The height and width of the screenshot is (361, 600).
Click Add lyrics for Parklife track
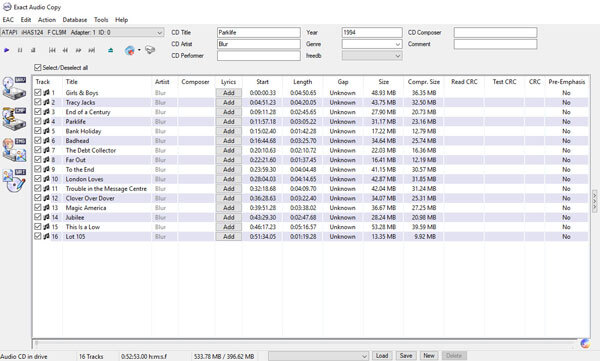(x=228, y=121)
